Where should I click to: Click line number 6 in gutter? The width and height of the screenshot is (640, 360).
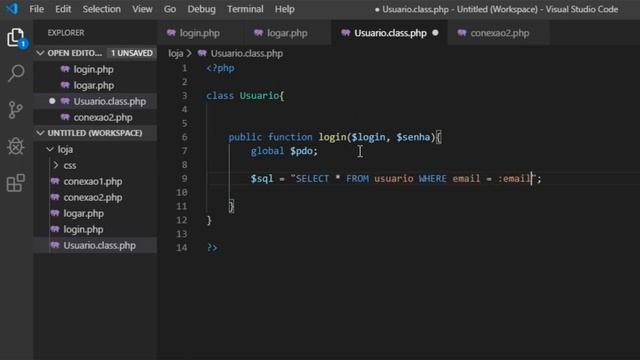coord(184,137)
